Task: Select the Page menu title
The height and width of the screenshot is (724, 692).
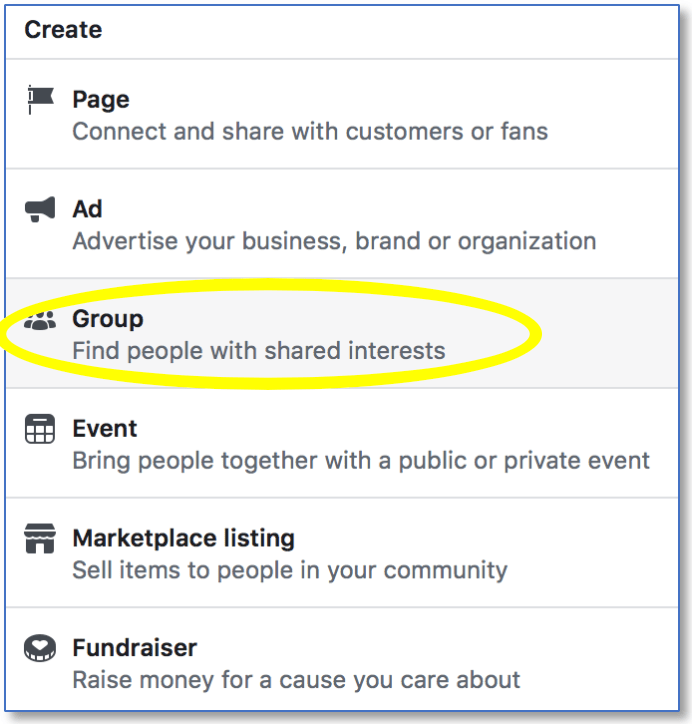Action: click(101, 99)
